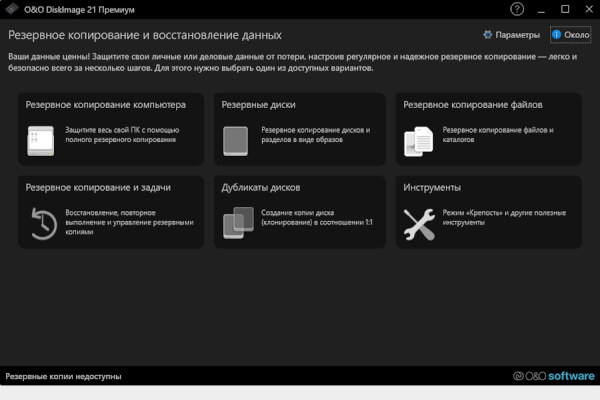600x400 pixels.
Task: Click the wrench and screwdriver tools icon
Action: point(419,224)
